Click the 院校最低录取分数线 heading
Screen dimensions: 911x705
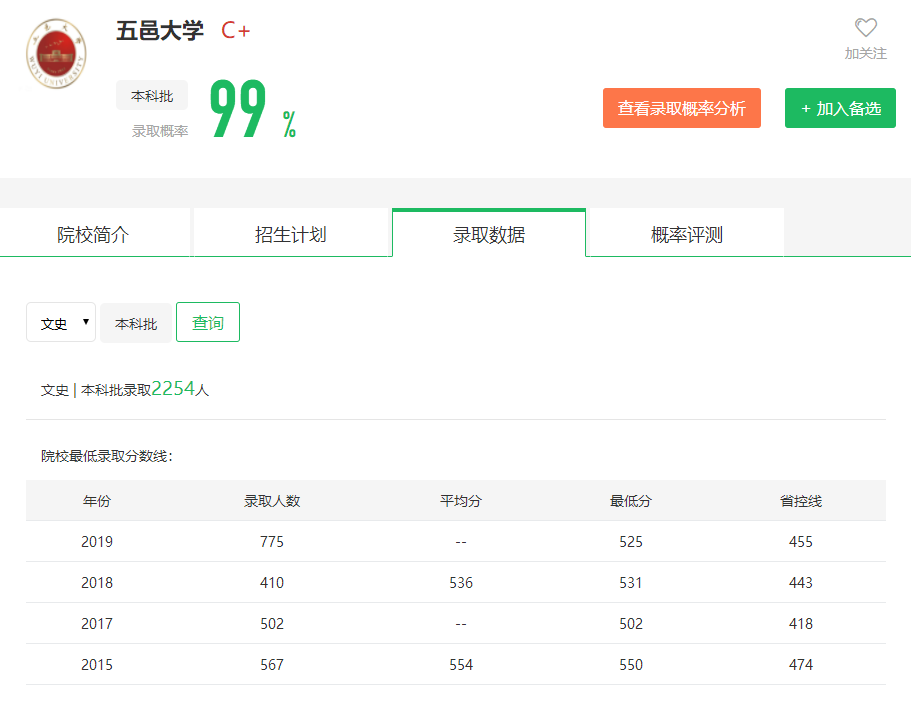click(106, 456)
